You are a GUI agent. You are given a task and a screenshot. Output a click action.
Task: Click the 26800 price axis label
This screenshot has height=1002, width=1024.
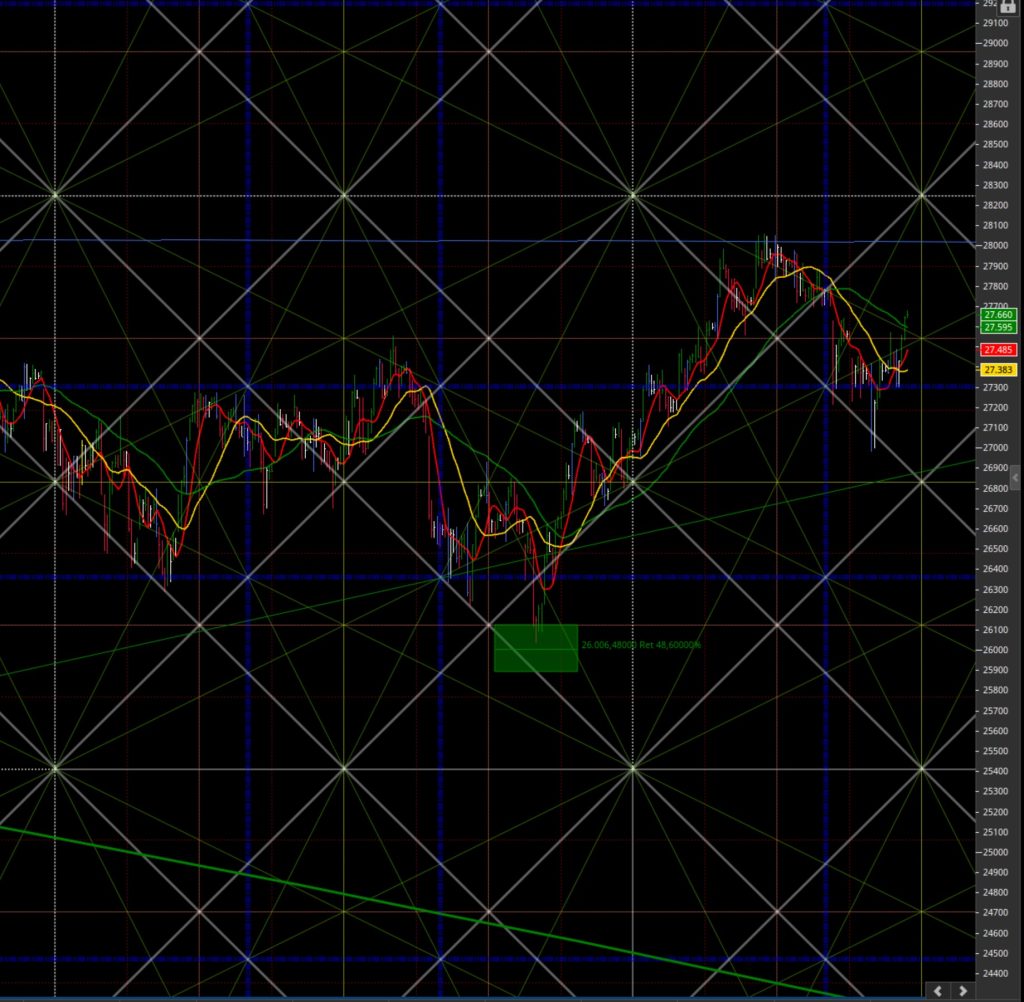[995, 488]
